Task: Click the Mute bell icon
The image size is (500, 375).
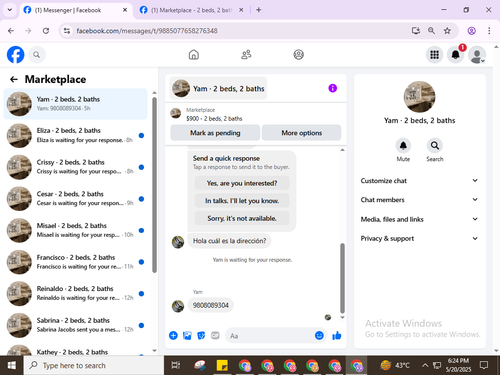Action: [403, 146]
